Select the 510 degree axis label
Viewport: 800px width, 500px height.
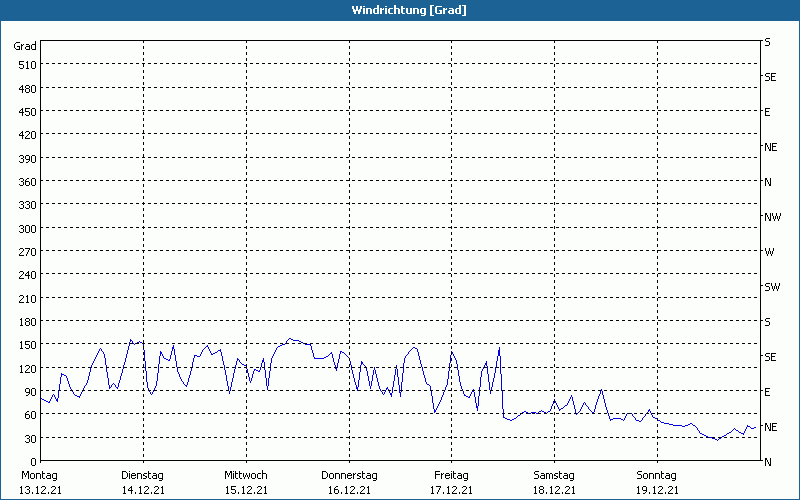tap(27, 65)
